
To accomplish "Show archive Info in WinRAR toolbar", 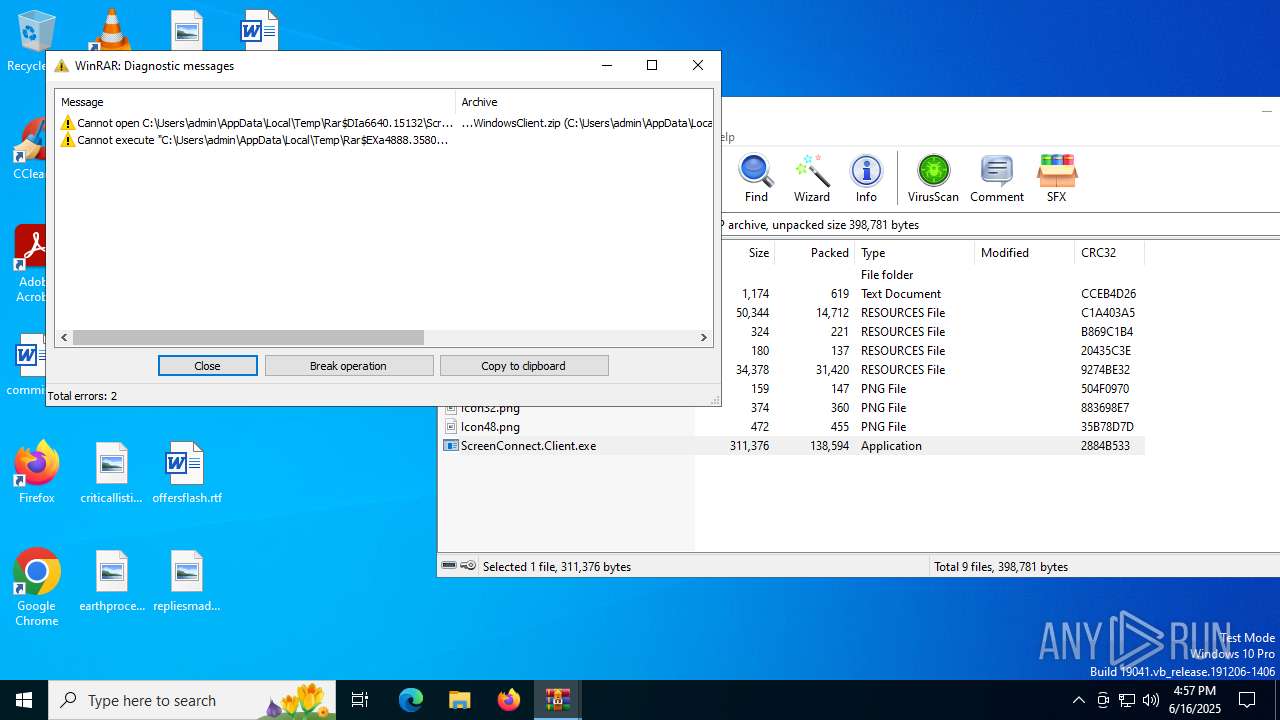I will [x=866, y=179].
